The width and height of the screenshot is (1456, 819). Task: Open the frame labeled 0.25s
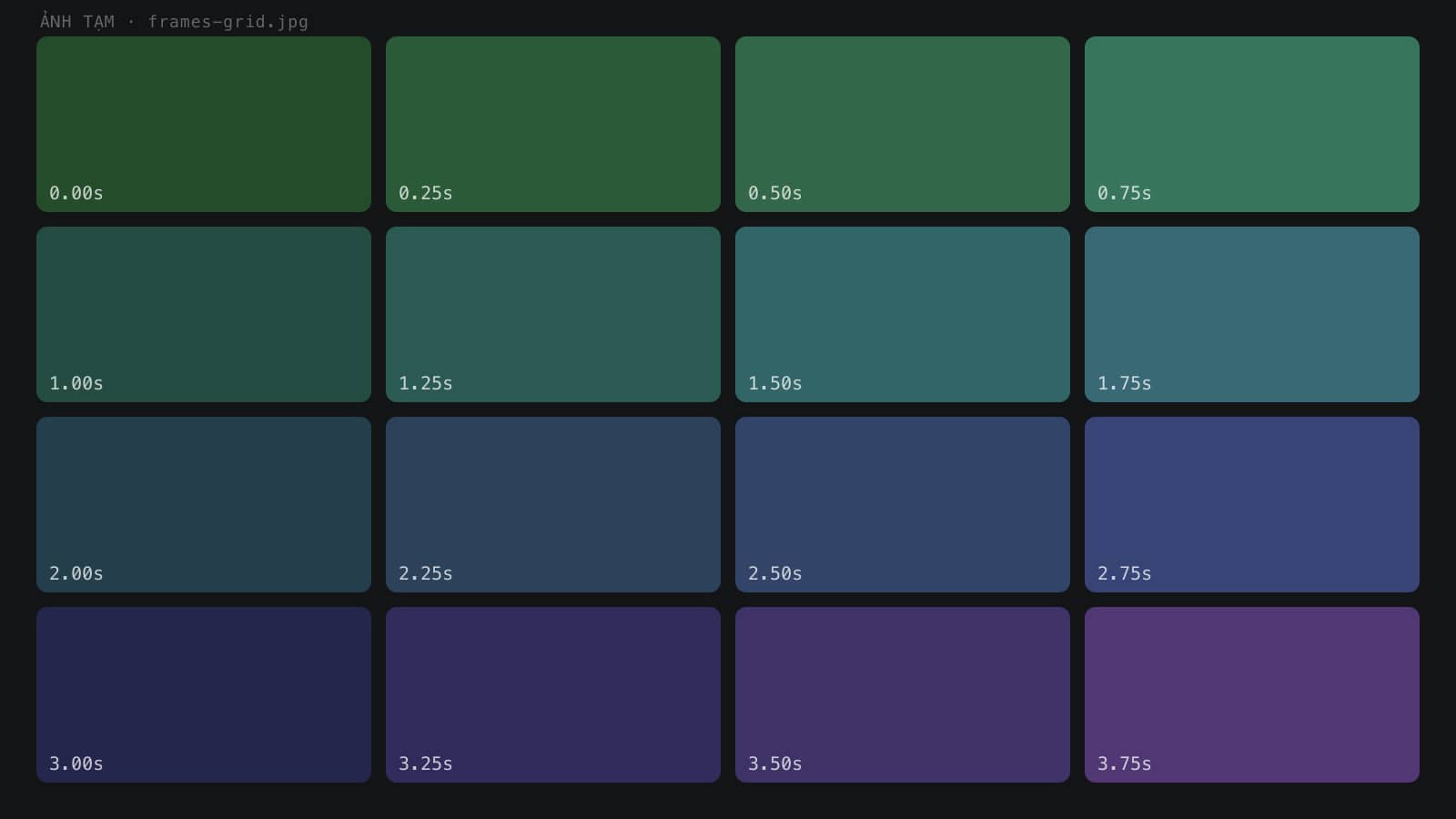coord(553,124)
